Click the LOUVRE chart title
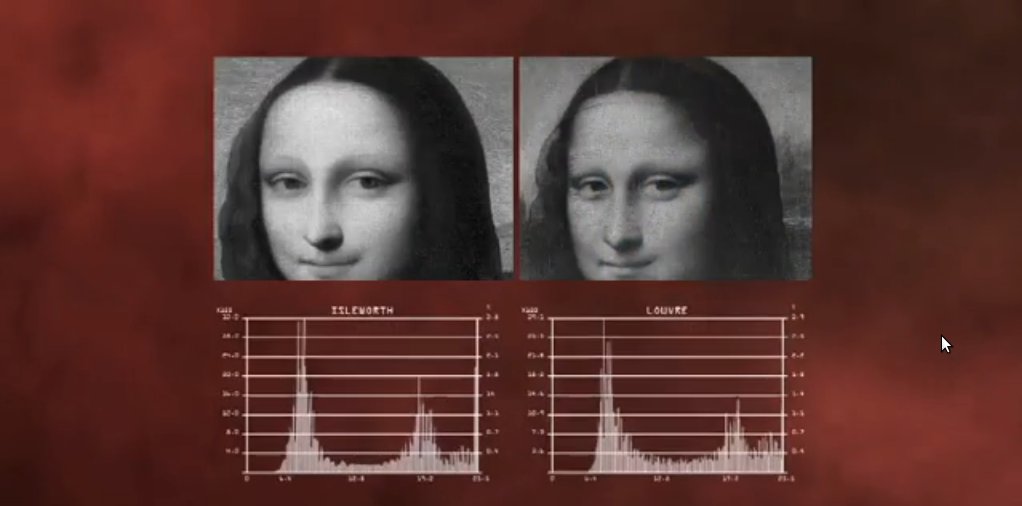The height and width of the screenshot is (506, 1022). [x=667, y=310]
